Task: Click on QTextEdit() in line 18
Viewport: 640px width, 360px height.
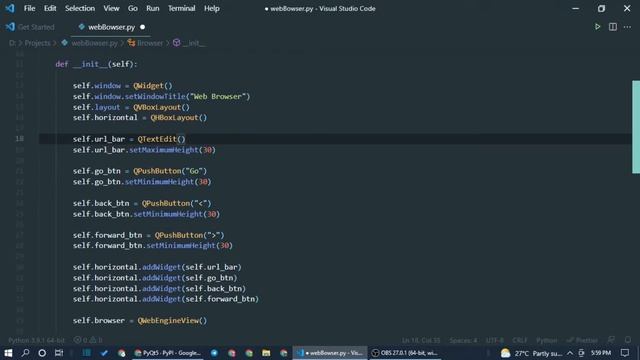Action: click(x=161, y=139)
